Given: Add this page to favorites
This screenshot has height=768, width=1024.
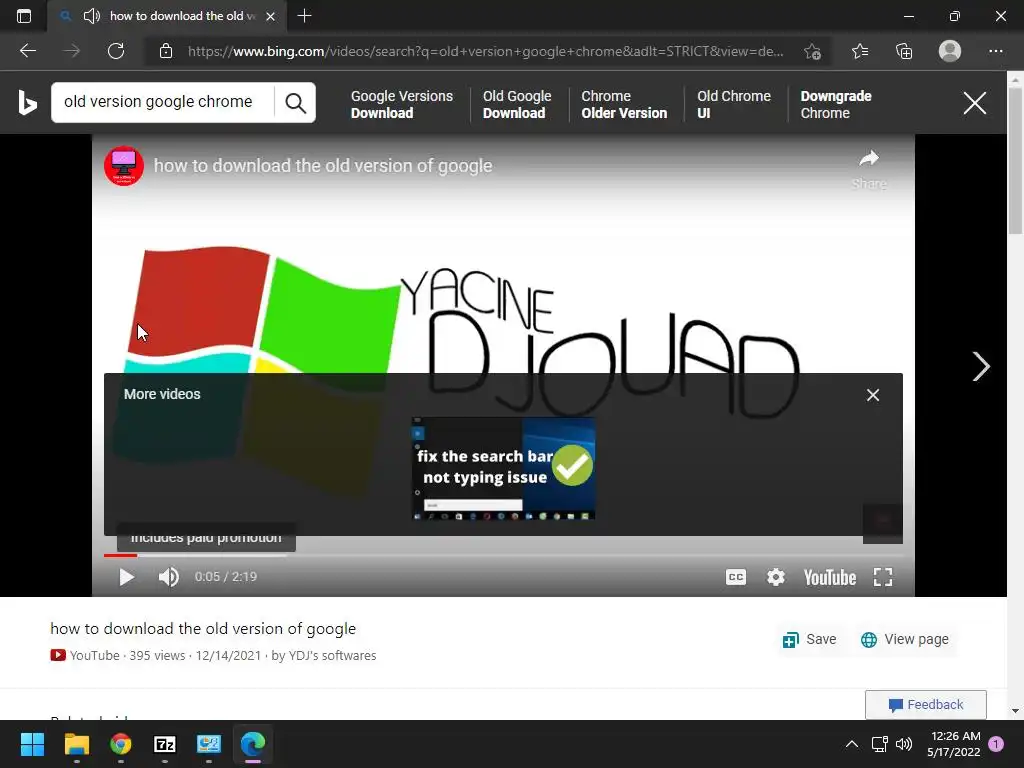Looking at the screenshot, I should point(812,51).
